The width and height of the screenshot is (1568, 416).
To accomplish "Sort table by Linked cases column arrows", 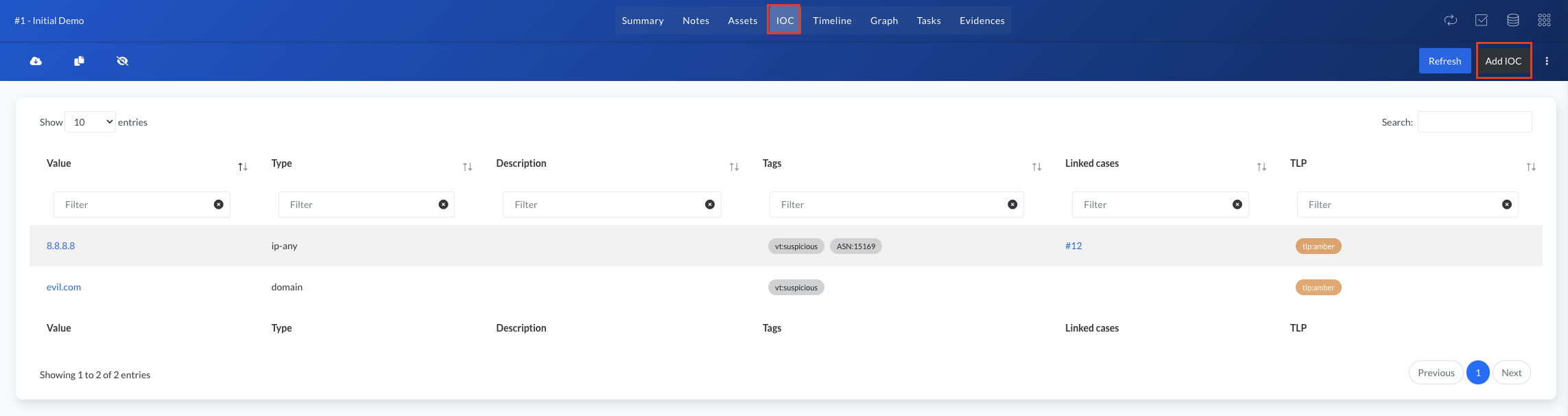I will (x=1261, y=167).
